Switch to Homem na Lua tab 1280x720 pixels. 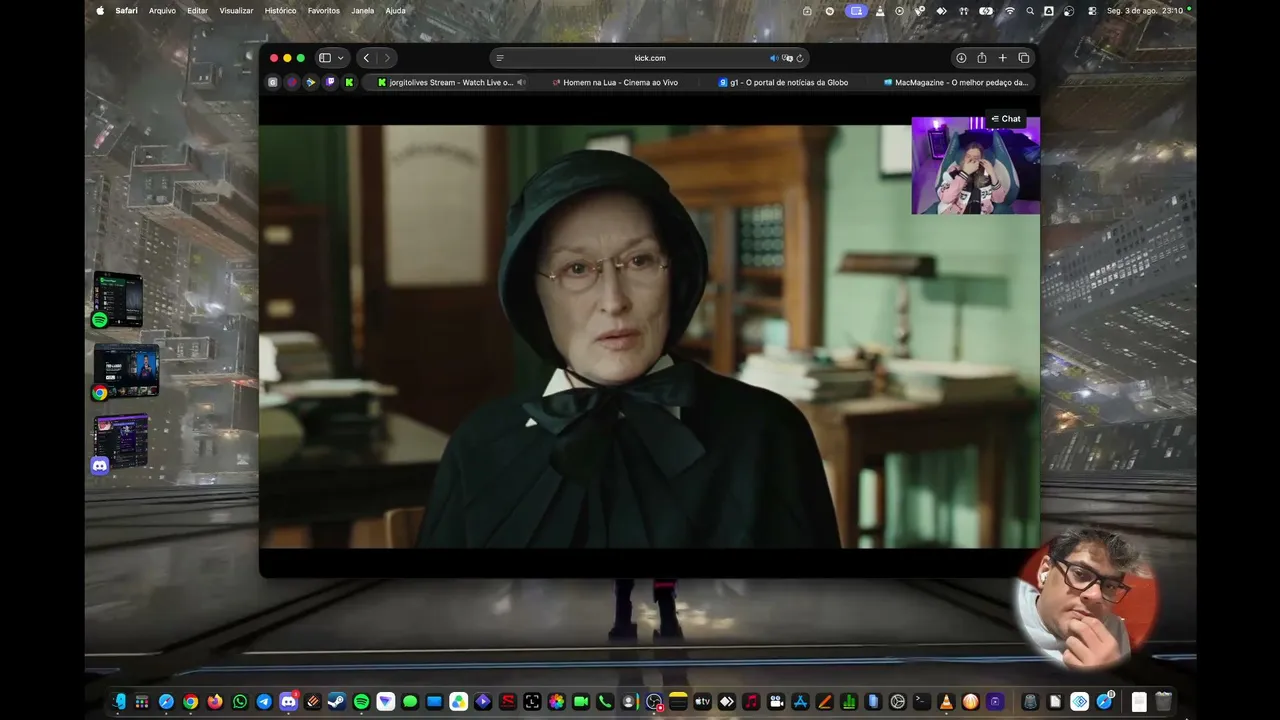615,82
